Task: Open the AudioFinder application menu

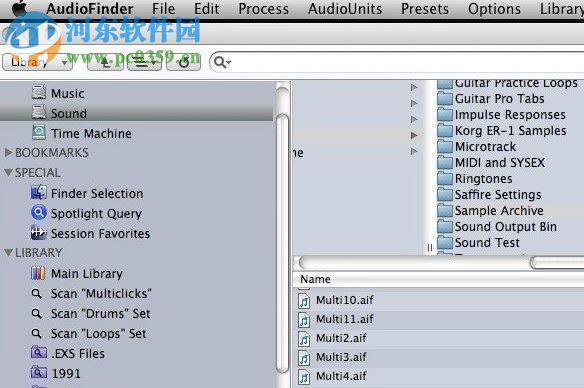Action: tap(90, 9)
